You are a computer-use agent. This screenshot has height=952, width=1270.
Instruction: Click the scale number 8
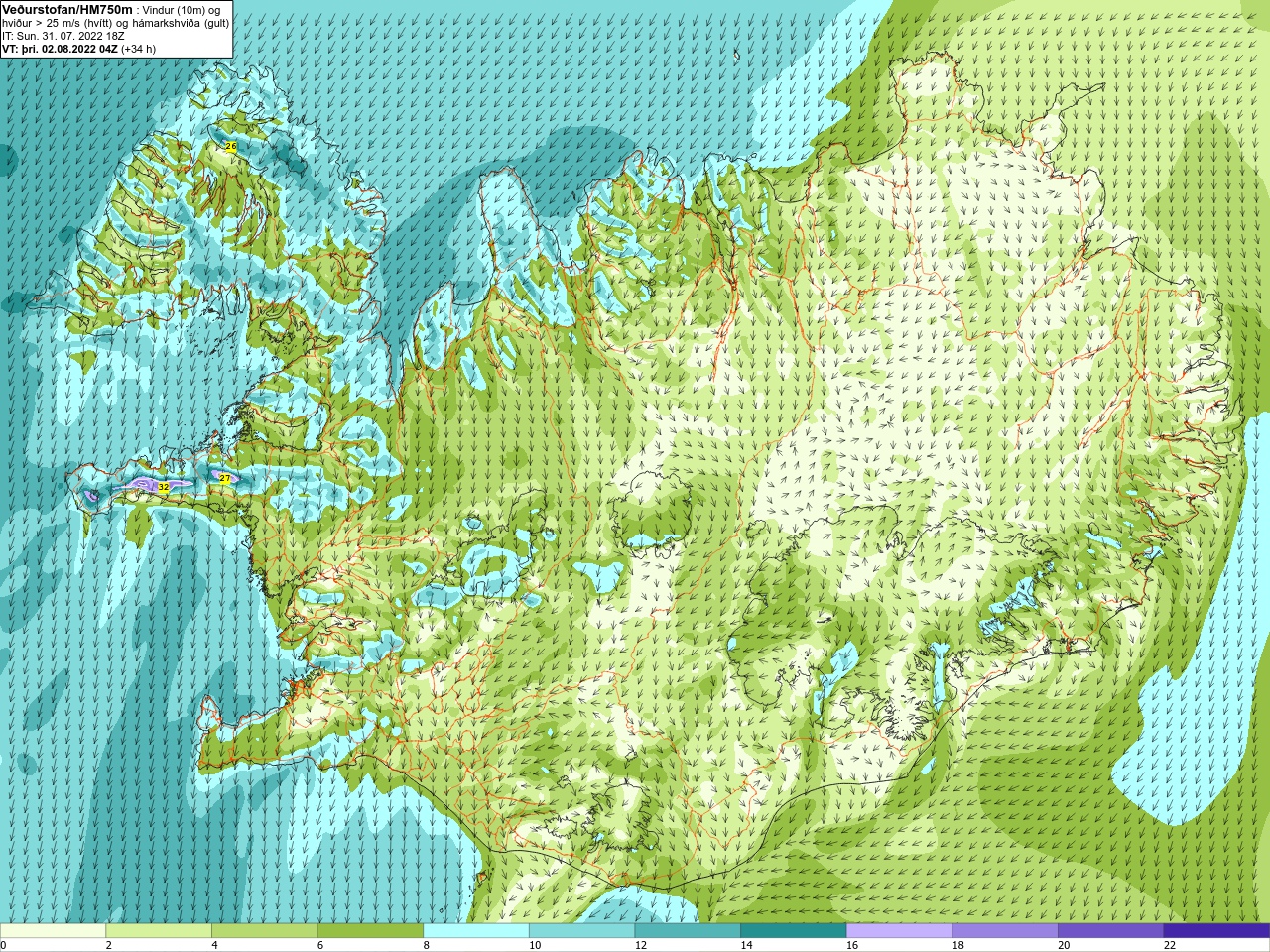pos(427,945)
